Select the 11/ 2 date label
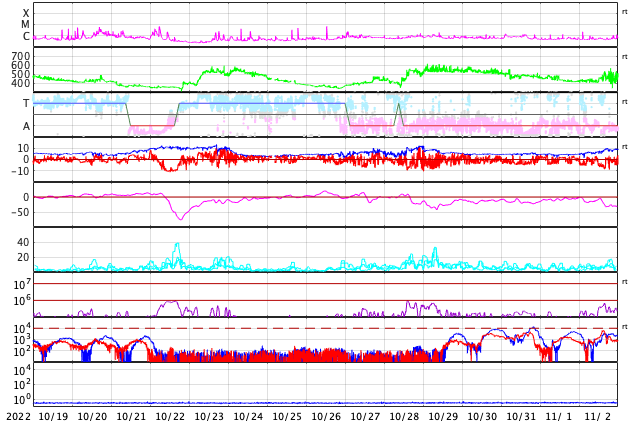The height and width of the screenshot is (424, 634). pyautogui.click(x=599, y=417)
